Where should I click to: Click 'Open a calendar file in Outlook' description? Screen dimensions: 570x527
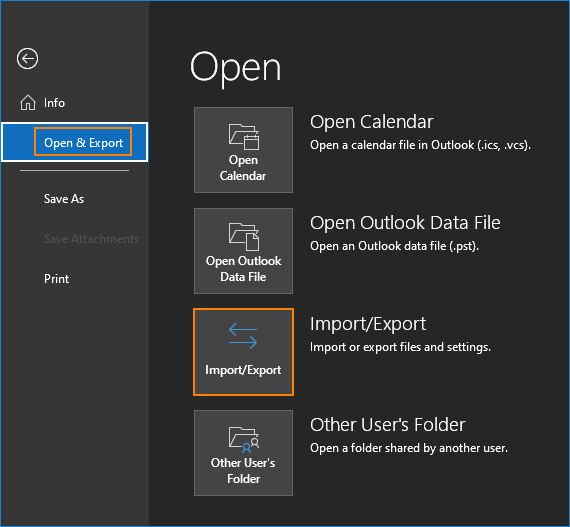pyautogui.click(x=420, y=145)
